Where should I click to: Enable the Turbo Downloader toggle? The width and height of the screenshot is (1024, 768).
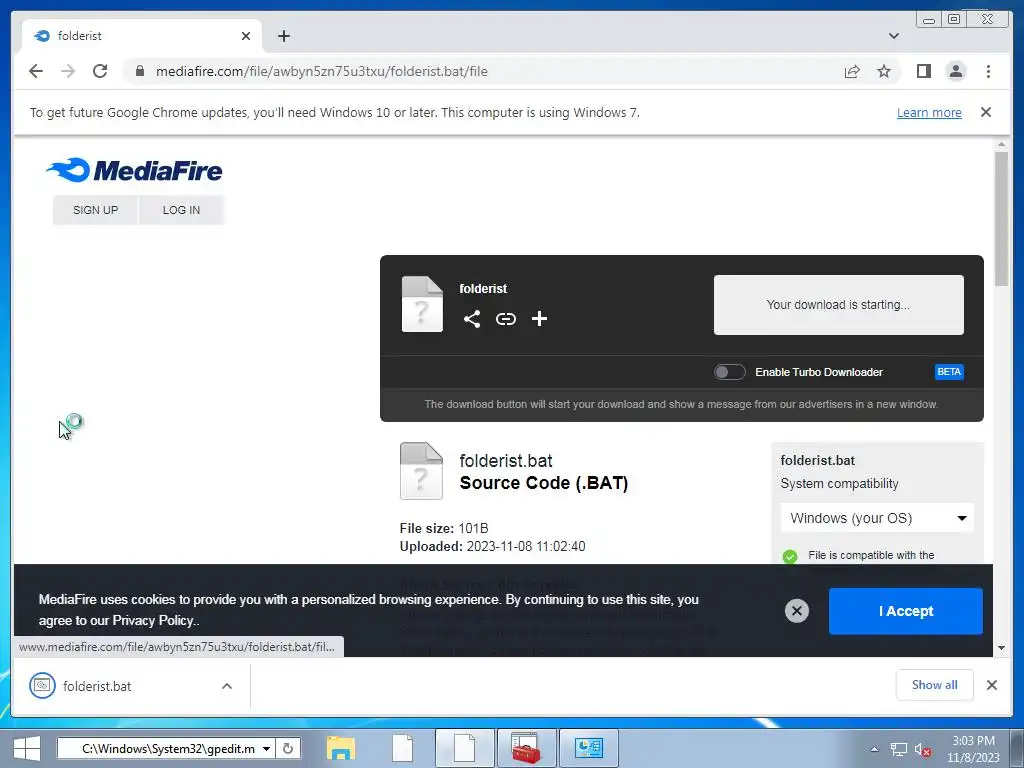click(x=729, y=372)
